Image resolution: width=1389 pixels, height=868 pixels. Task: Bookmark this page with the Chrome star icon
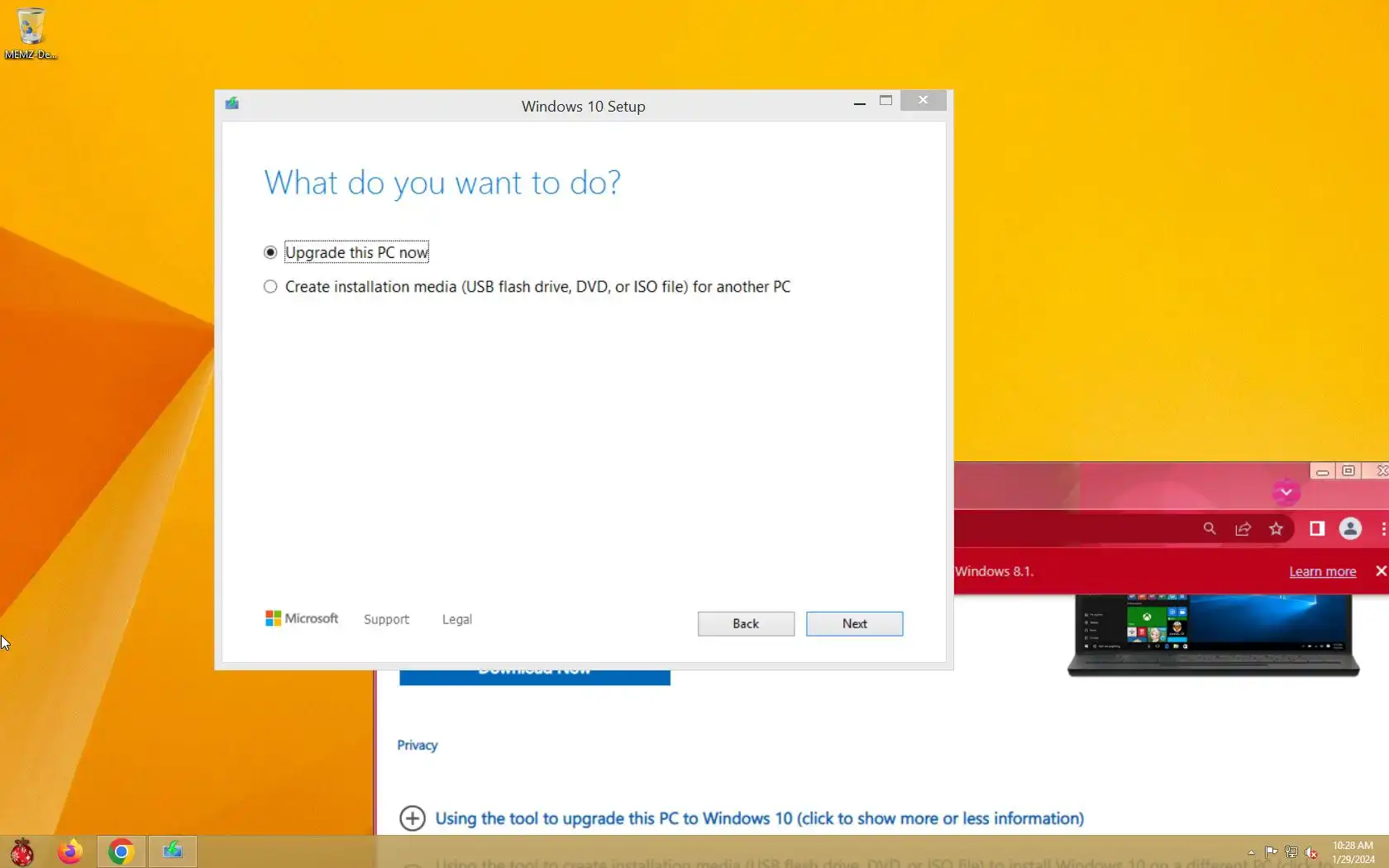click(x=1276, y=529)
